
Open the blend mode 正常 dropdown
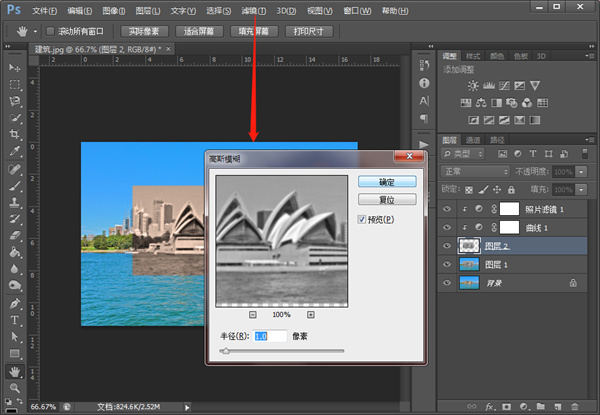pyautogui.click(x=476, y=172)
